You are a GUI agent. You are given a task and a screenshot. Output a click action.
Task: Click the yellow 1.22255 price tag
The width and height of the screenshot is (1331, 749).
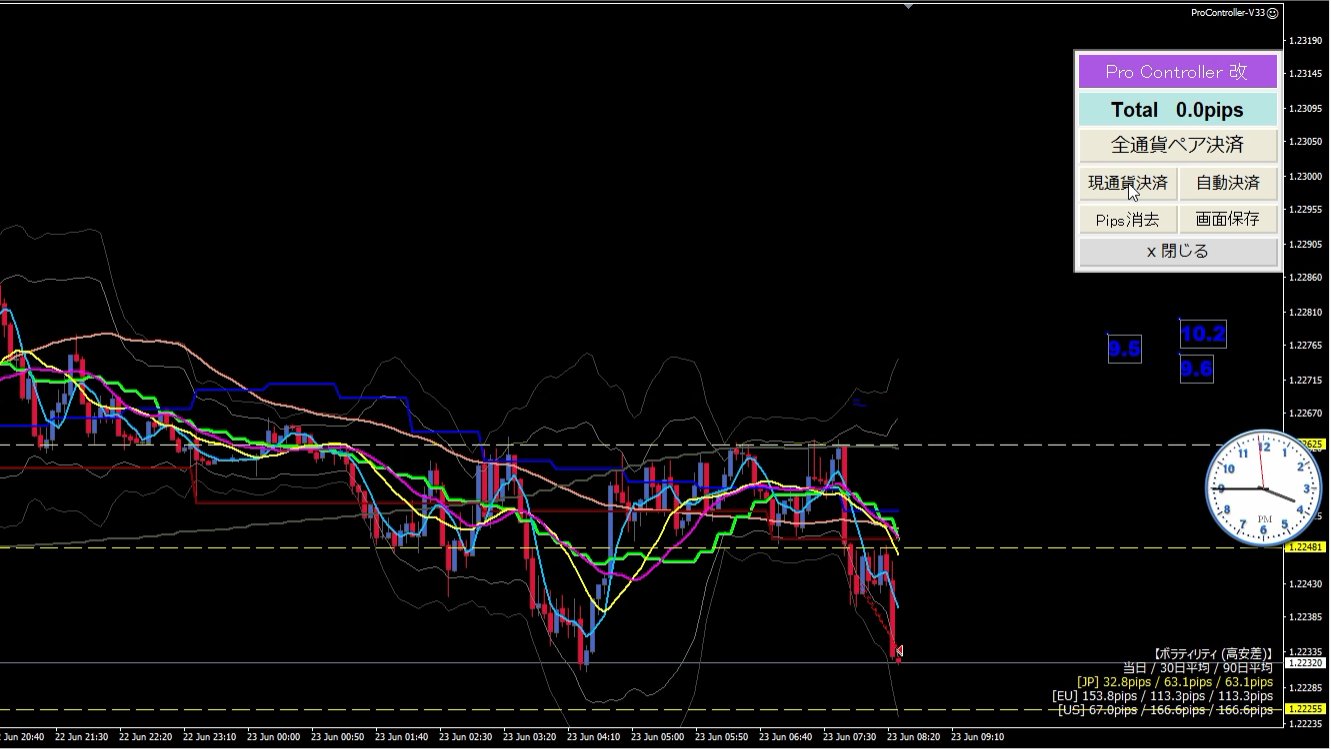1305,708
